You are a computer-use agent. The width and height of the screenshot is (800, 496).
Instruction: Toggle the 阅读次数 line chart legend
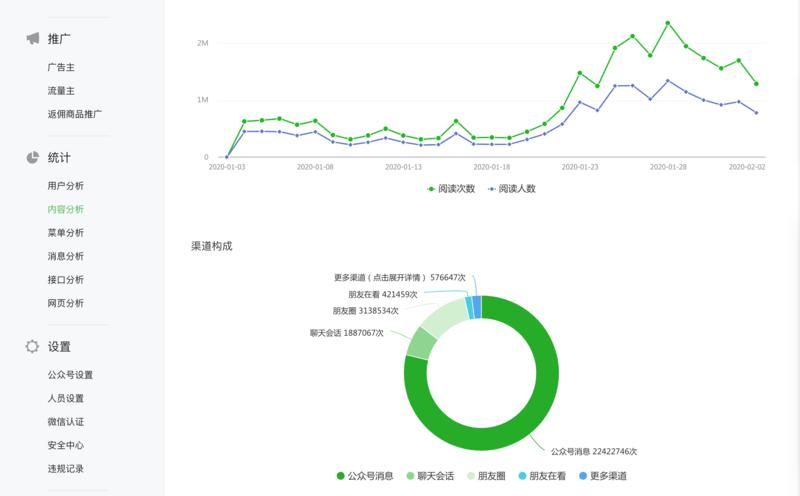point(451,189)
